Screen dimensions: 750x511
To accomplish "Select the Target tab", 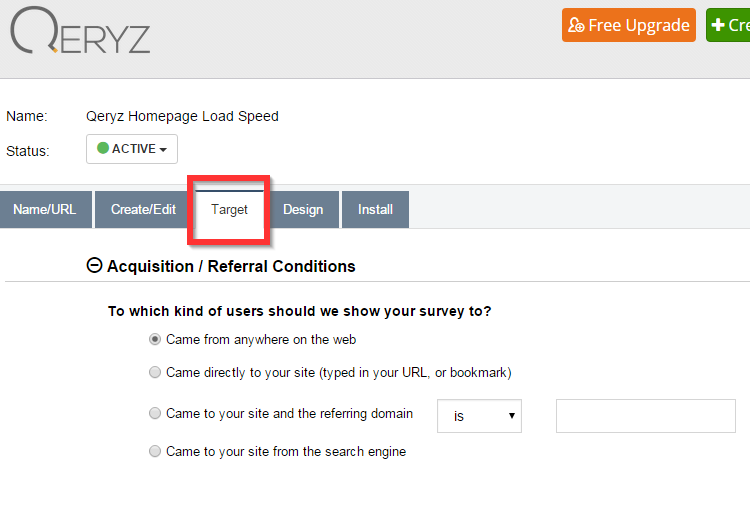I will coord(229,210).
